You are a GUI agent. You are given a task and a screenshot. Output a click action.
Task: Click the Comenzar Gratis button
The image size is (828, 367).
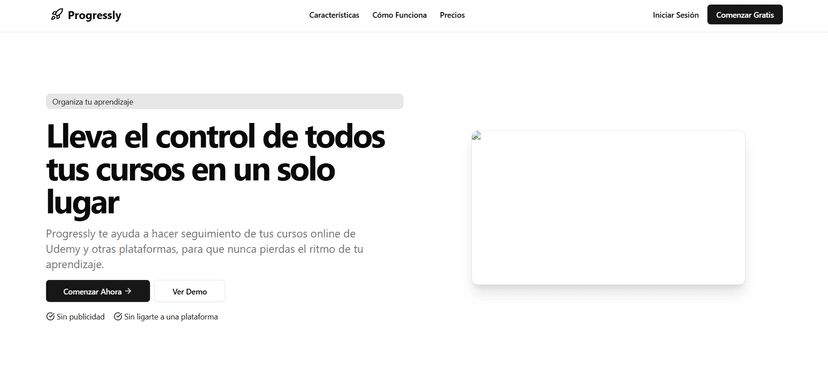coord(745,15)
